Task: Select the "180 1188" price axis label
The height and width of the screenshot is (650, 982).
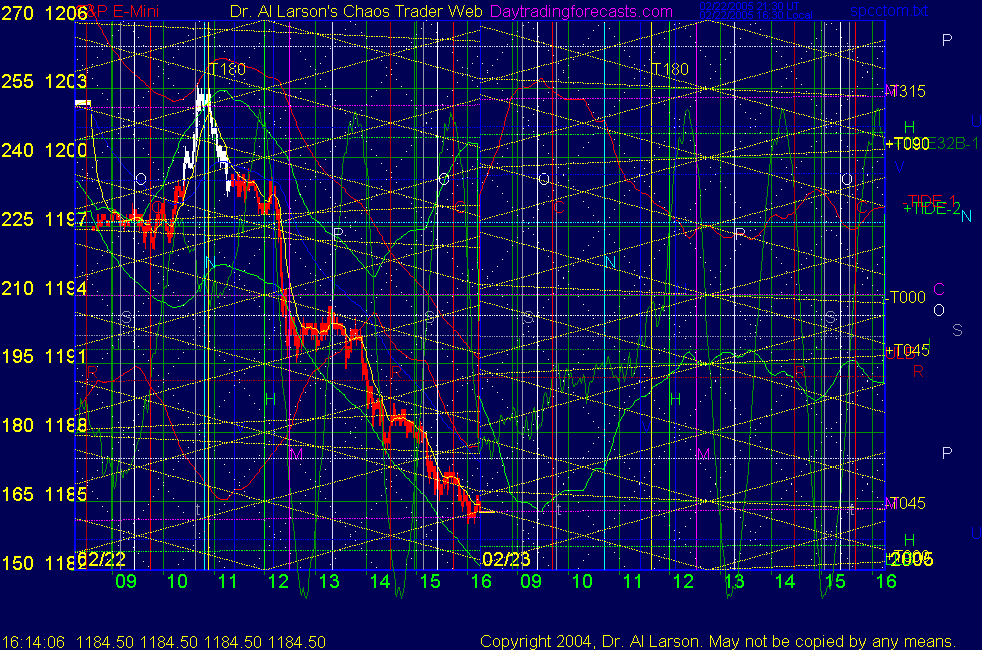Action: [x=44, y=425]
